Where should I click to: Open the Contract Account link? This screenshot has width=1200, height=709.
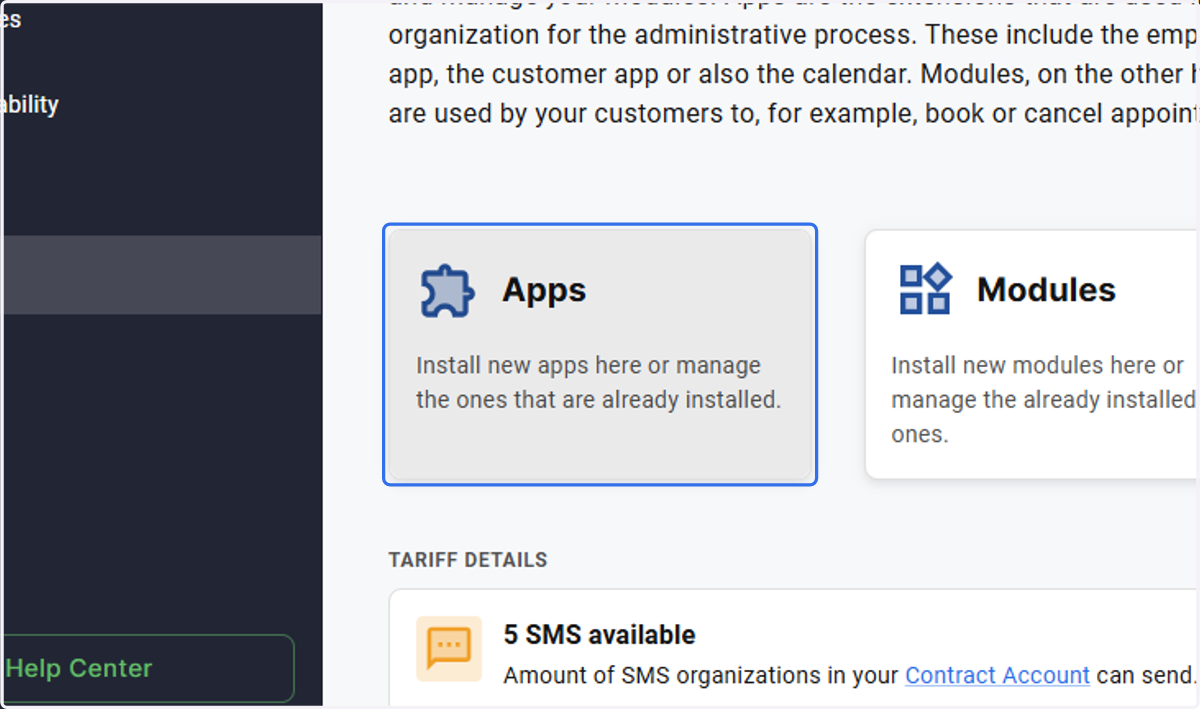[997, 675]
